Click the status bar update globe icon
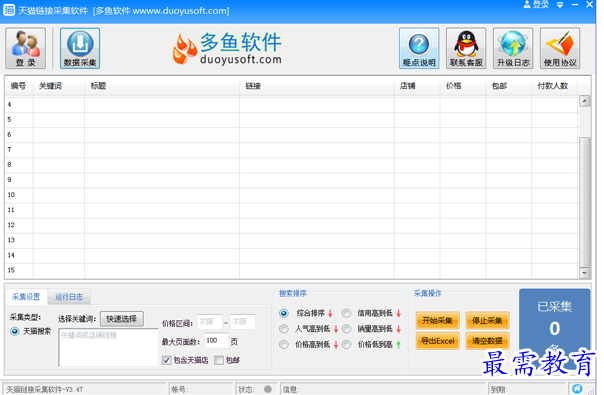This screenshot has width=604, height=395. click(577, 389)
